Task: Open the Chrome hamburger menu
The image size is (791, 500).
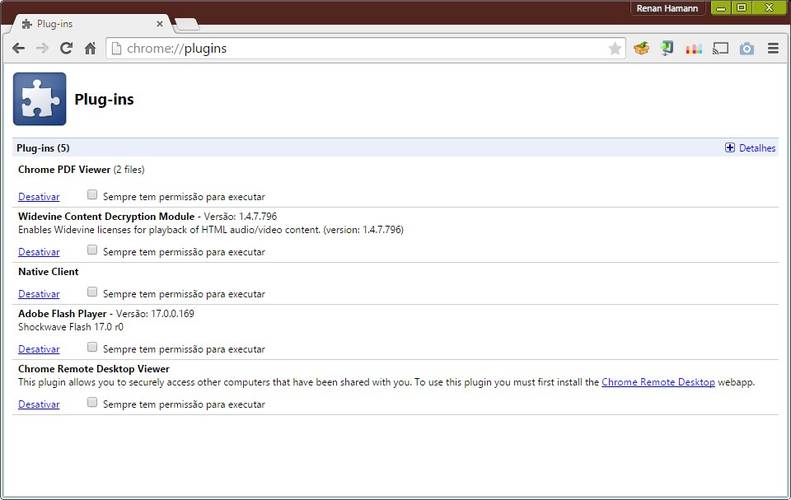Action: (x=773, y=48)
